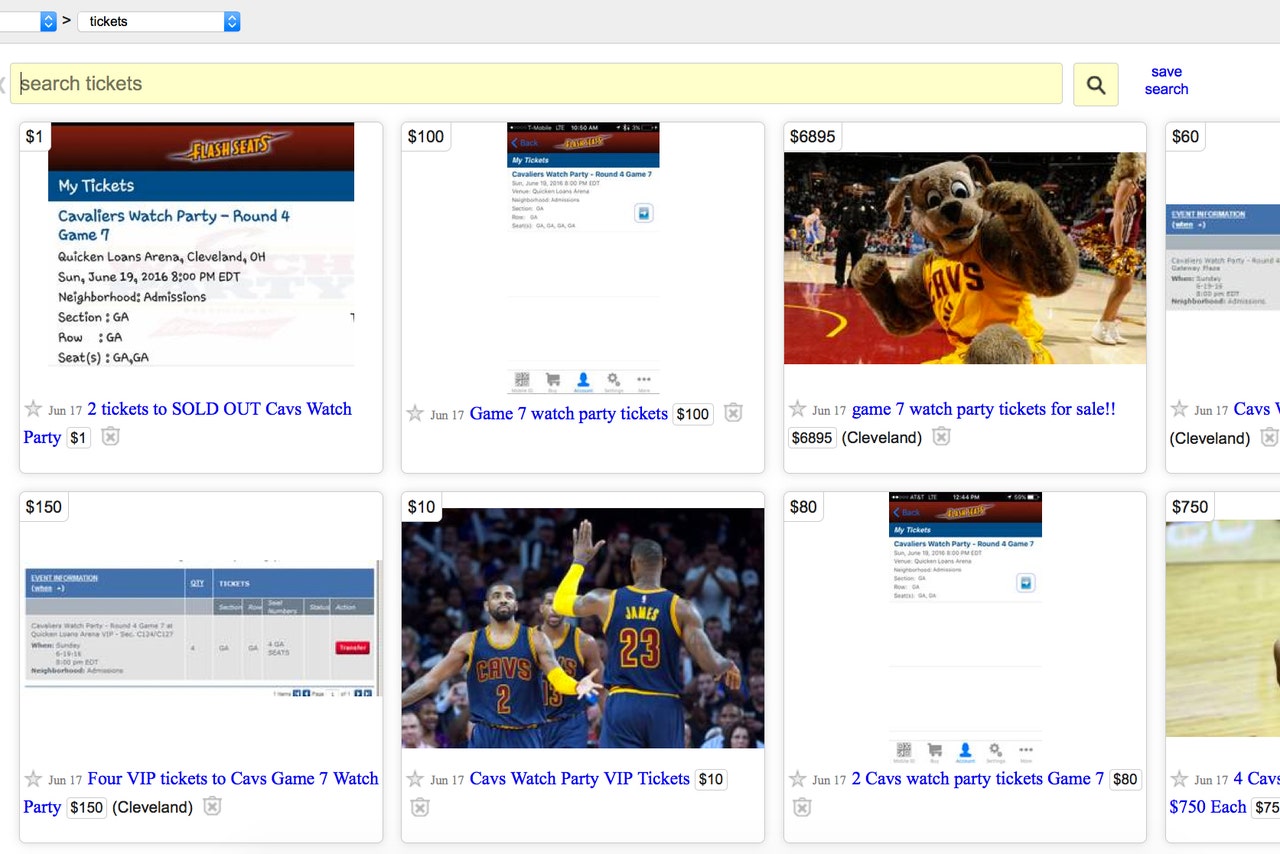Hide the $60 Cleveland listing with trash icon
Screen dimensions: 1280x854
click(1268, 437)
